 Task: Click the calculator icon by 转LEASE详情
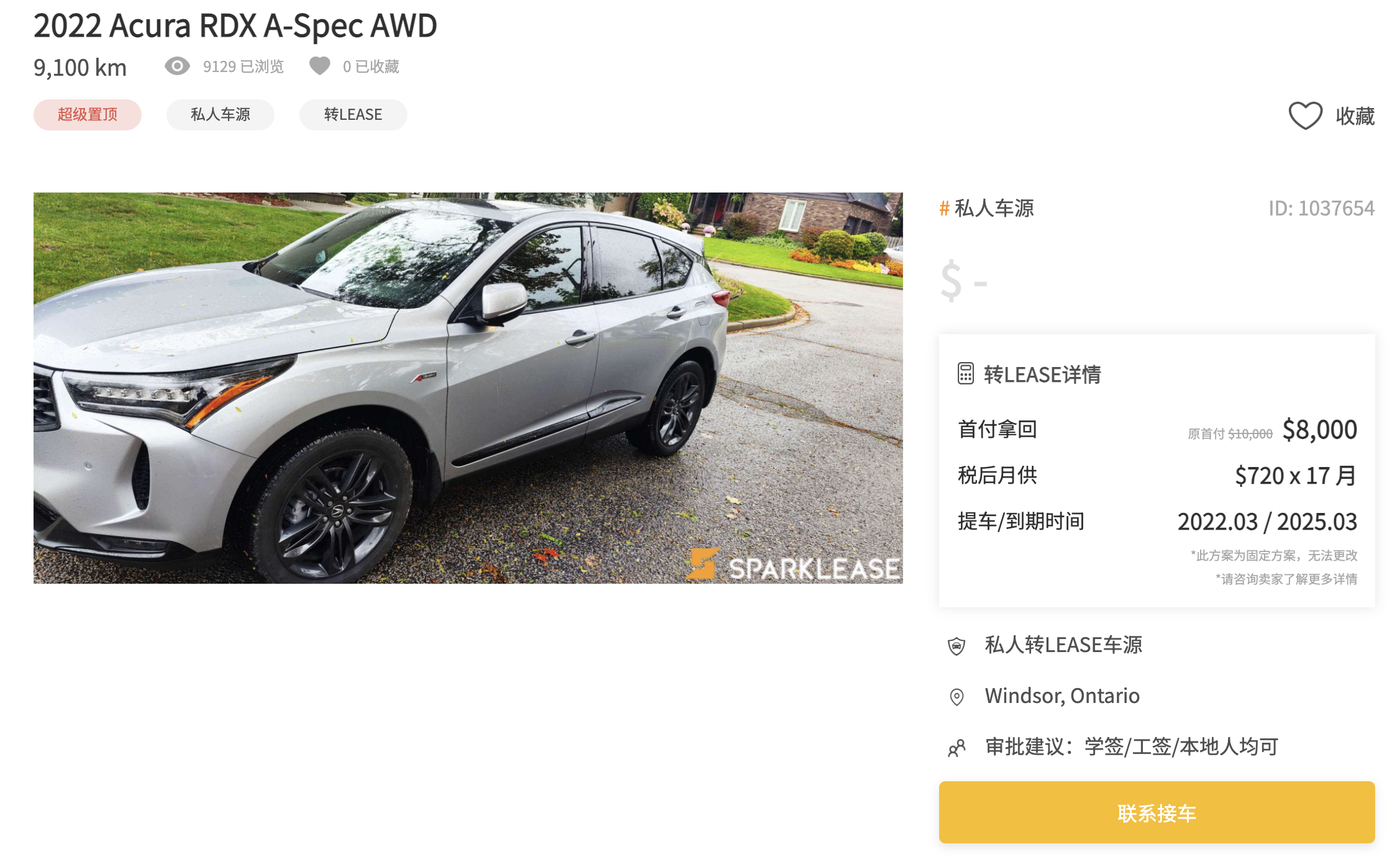click(965, 374)
